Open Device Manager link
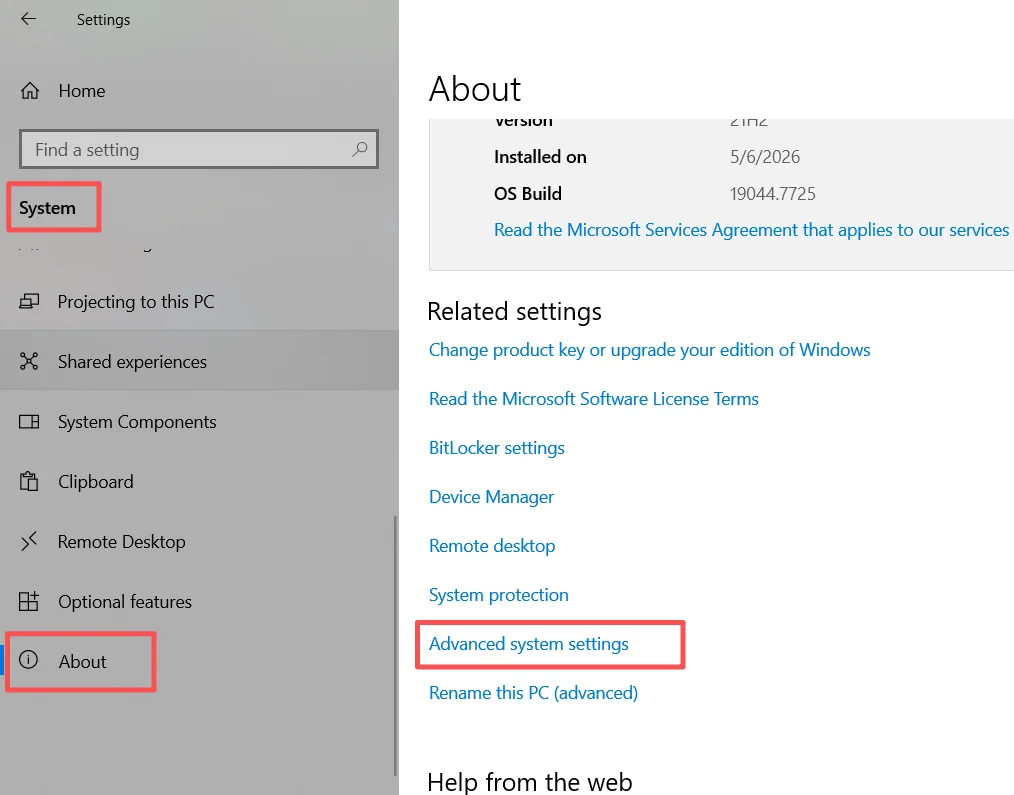The height and width of the screenshot is (795, 1014). point(491,497)
